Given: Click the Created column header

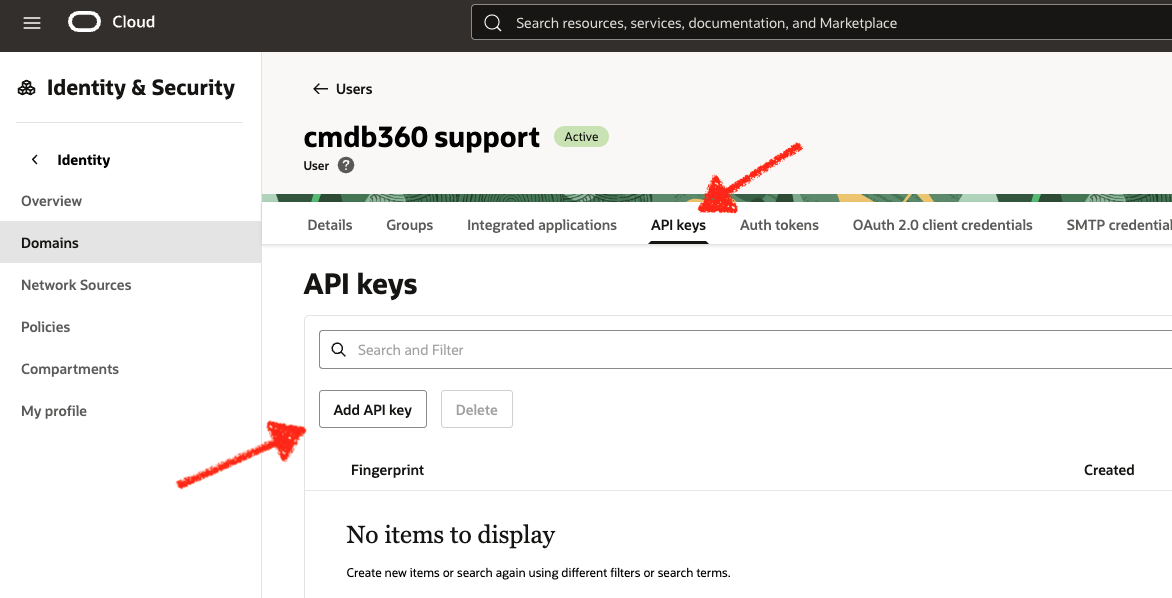Looking at the screenshot, I should [1109, 470].
